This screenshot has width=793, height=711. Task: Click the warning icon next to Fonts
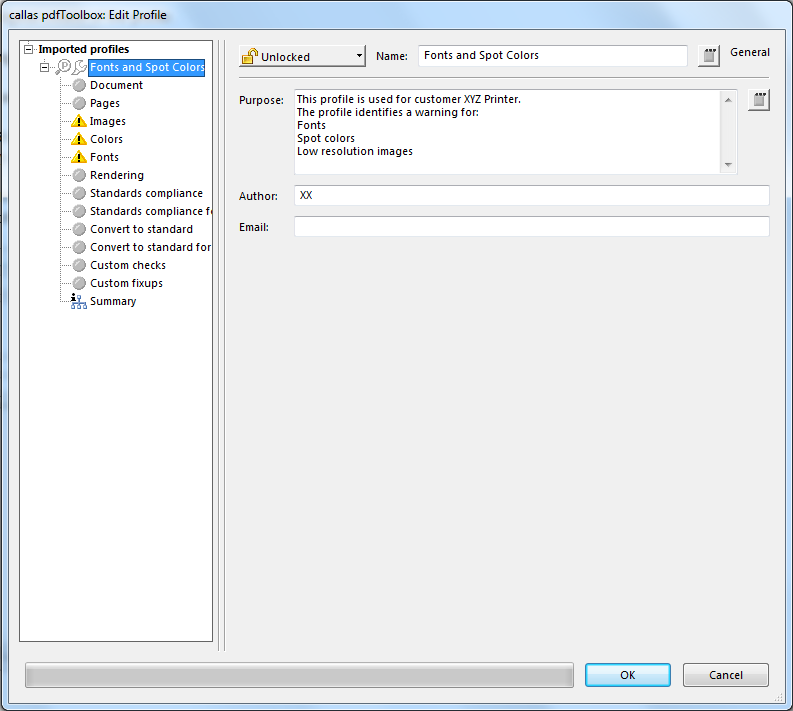[79, 157]
